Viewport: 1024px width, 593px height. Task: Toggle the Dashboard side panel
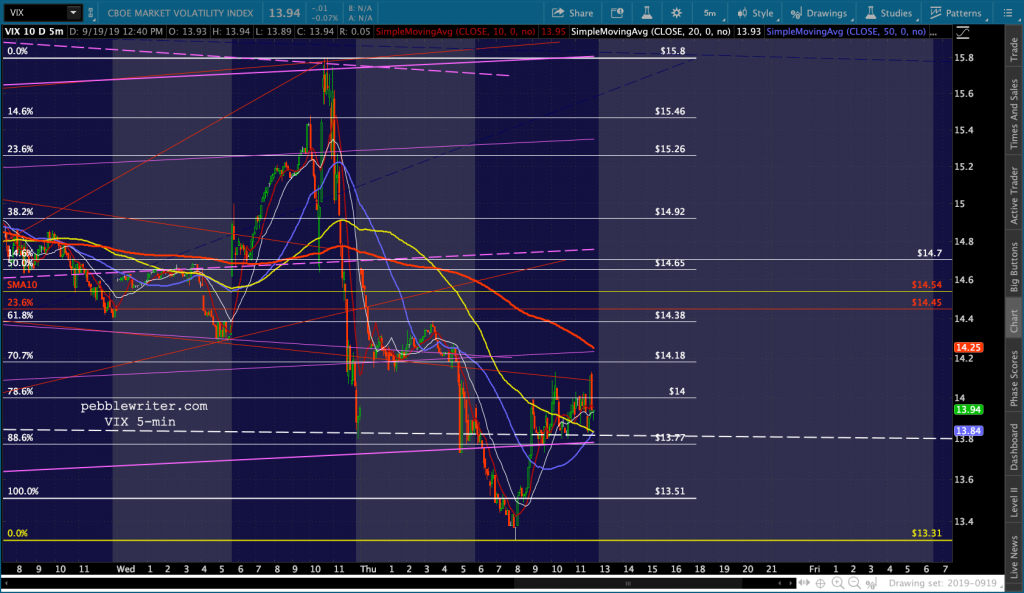pyautogui.click(x=1014, y=447)
